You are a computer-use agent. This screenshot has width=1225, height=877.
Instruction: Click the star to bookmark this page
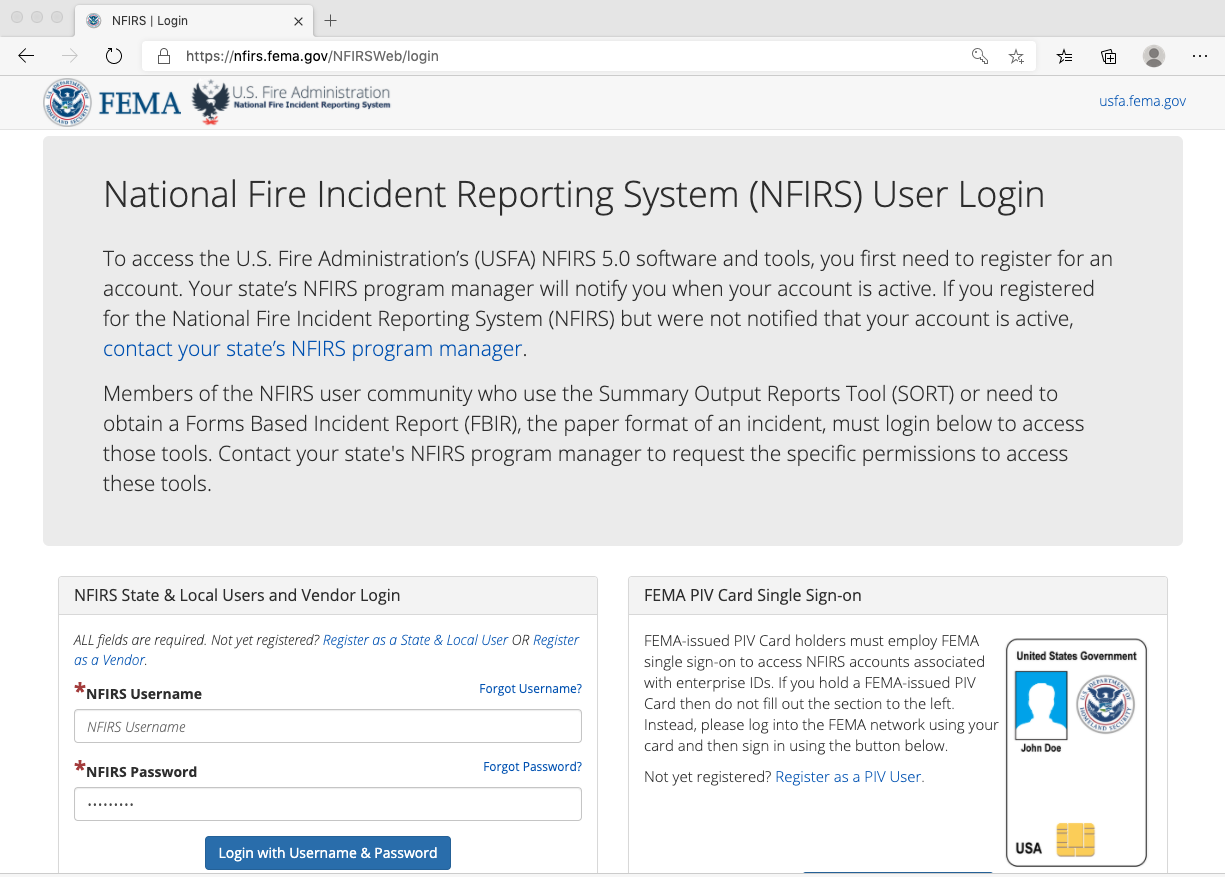[x=1016, y=57]
